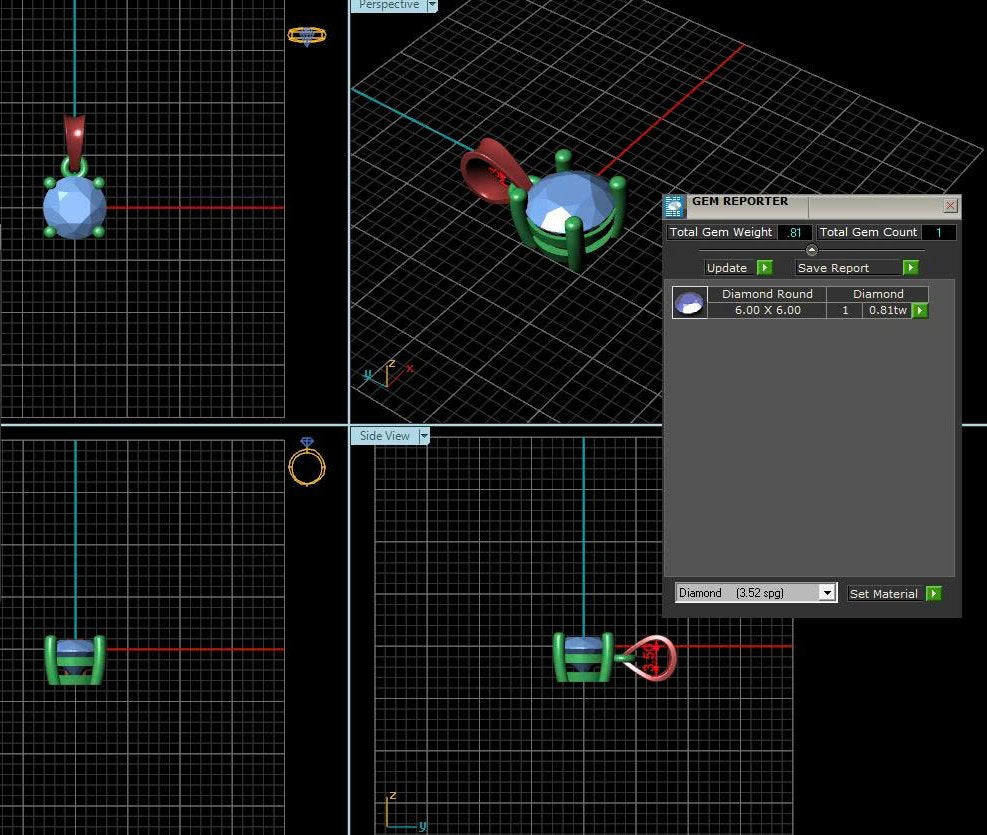
Task: Click the Perspective viewport title label
Action: pos(388,6)
